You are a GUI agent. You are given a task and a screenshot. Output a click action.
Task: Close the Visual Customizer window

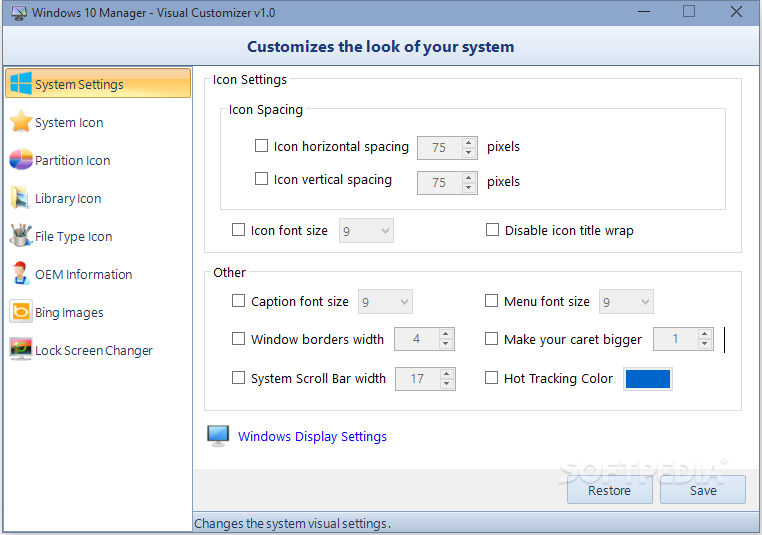[x=736, y=12]
